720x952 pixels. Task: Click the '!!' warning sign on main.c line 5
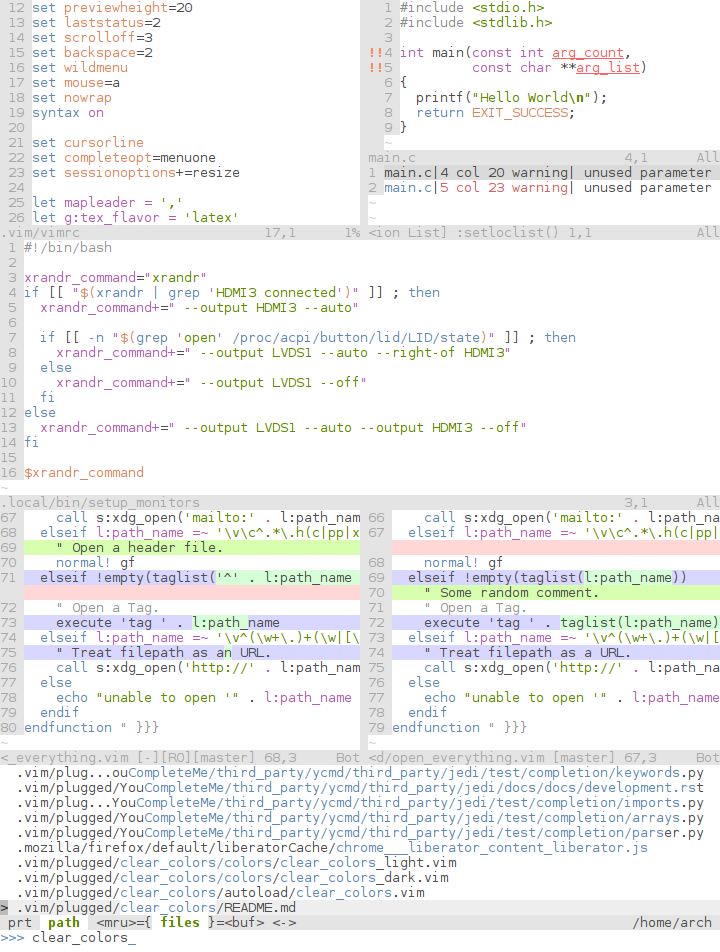[376, 67]
